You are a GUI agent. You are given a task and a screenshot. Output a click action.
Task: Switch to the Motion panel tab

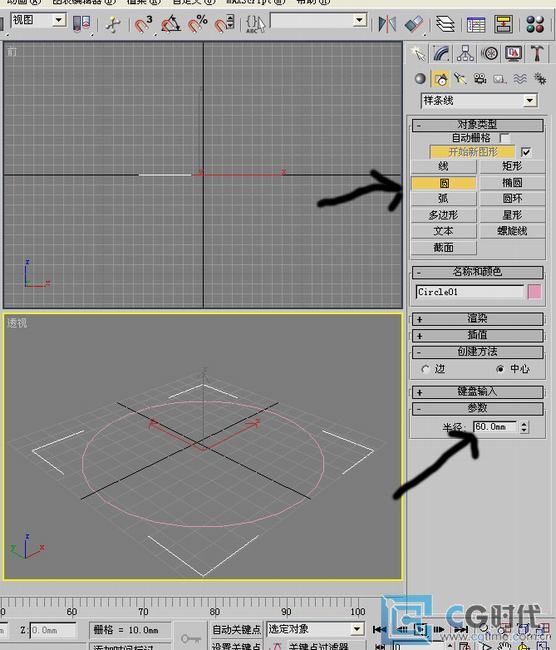(x=490, y=53)
